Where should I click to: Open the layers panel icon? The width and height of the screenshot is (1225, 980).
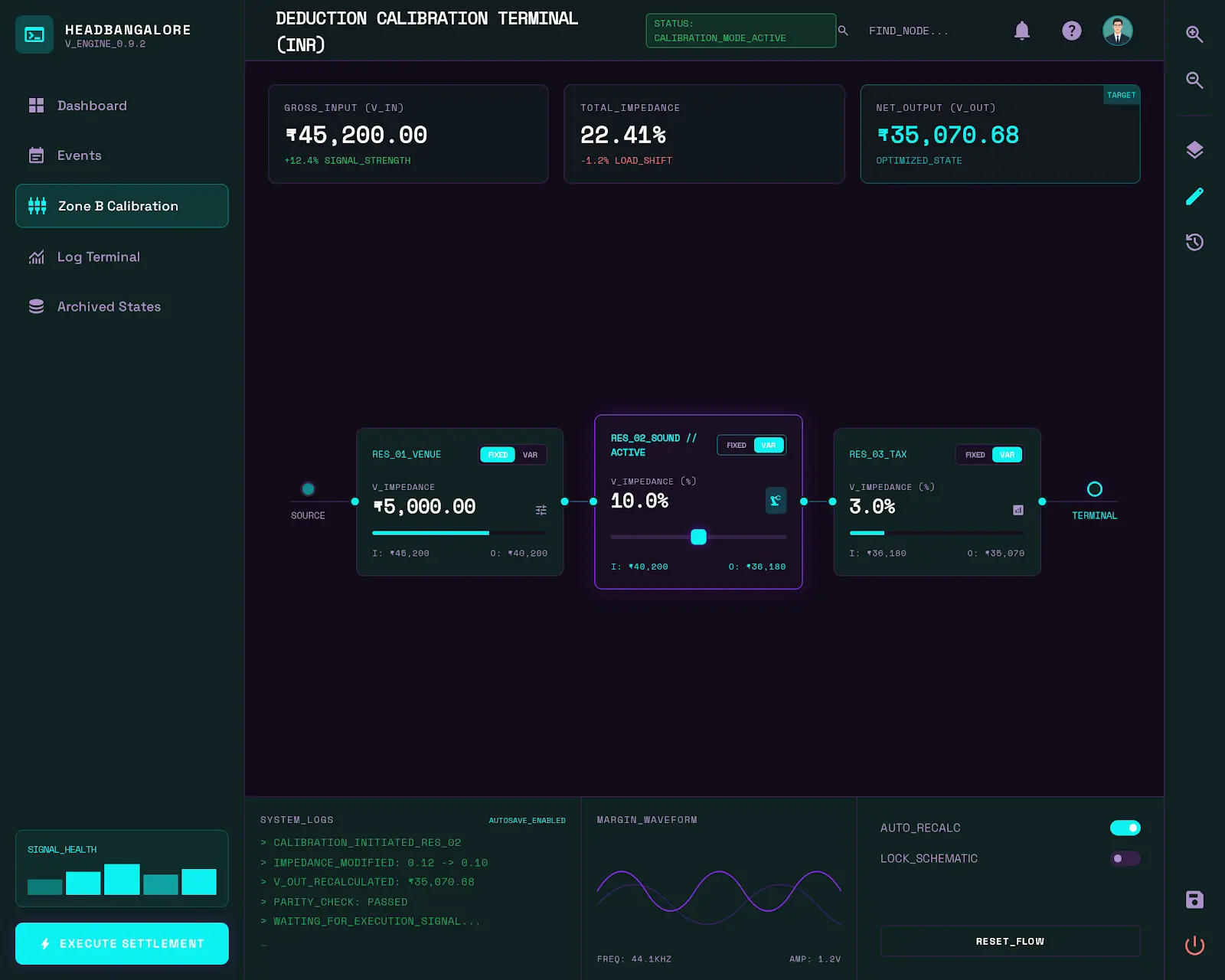[1194, 150]
